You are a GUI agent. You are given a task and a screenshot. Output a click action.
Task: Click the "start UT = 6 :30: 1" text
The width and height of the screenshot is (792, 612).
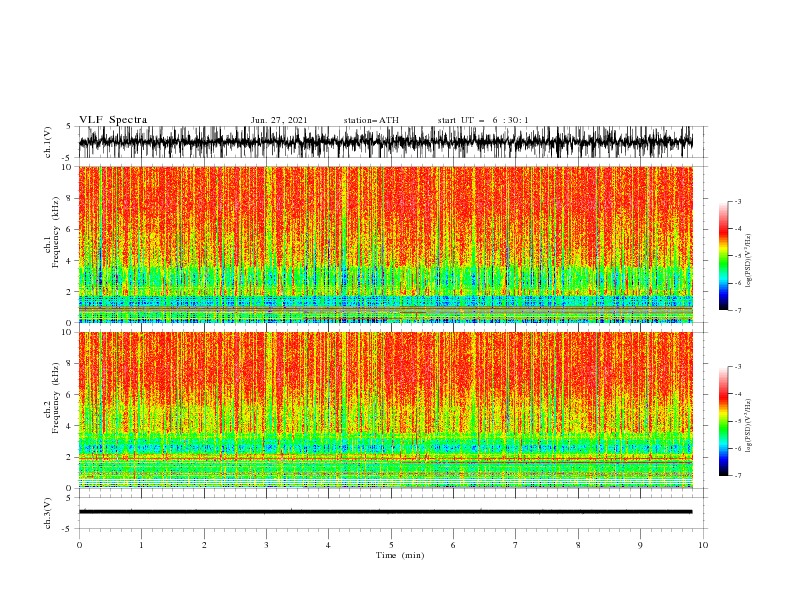tap(483, 120)
